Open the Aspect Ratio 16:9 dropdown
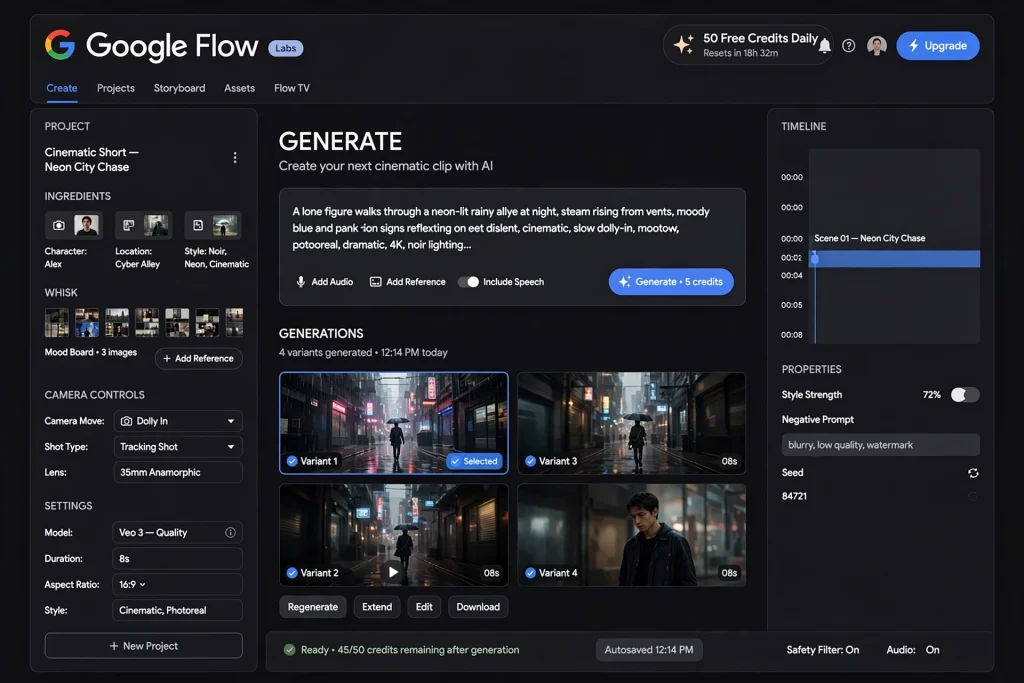 pyautogui.click(x=178, y=584)
